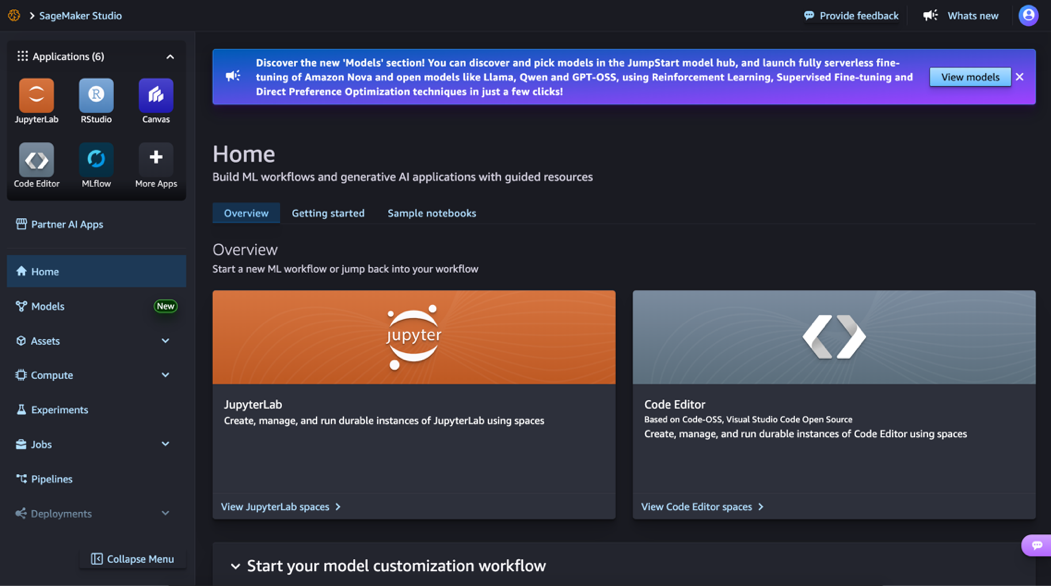
Task: Dismiss the Models announcement banner
Action: coord(1019,77)
